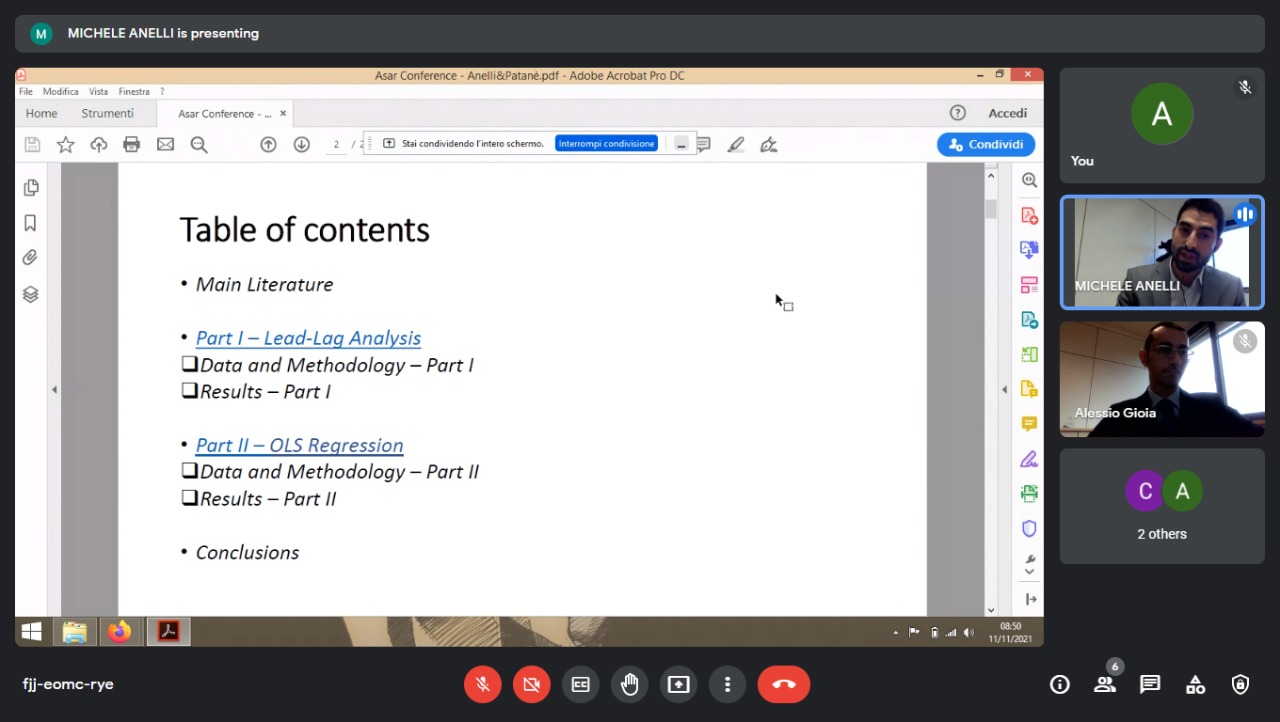Viewport: 1280px width, 722px height.
Task: Click the search zoom tool in right pane
Action: [1029, 181]
